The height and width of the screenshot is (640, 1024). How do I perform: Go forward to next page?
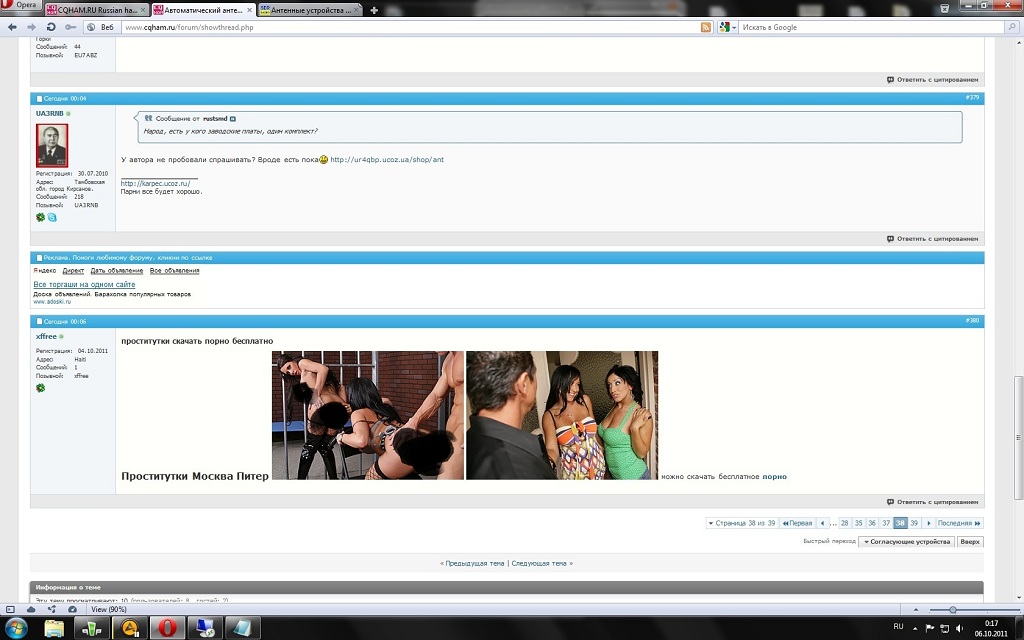point(31,27)
